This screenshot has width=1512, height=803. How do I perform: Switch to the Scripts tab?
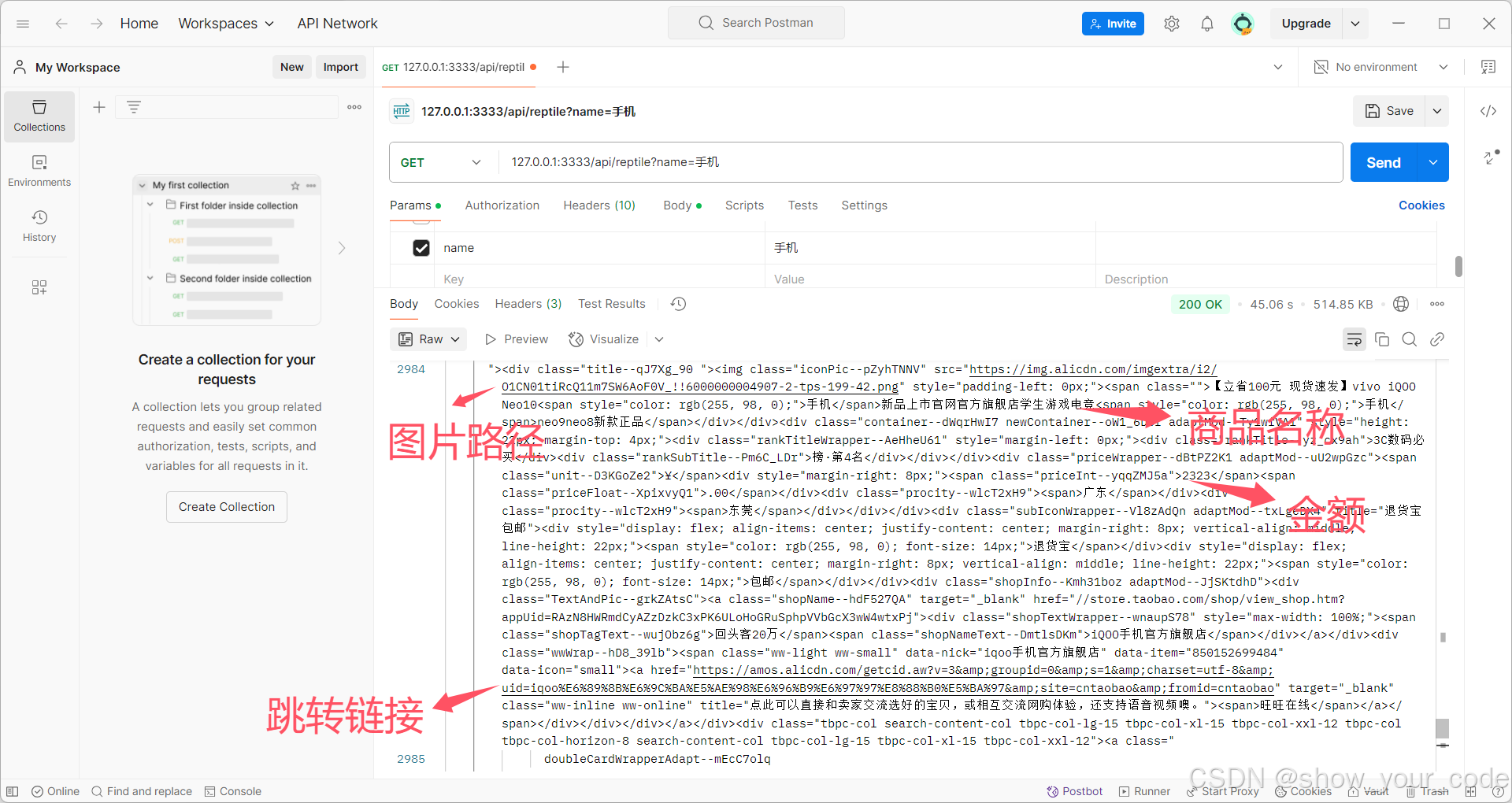[x=744, y=205]
